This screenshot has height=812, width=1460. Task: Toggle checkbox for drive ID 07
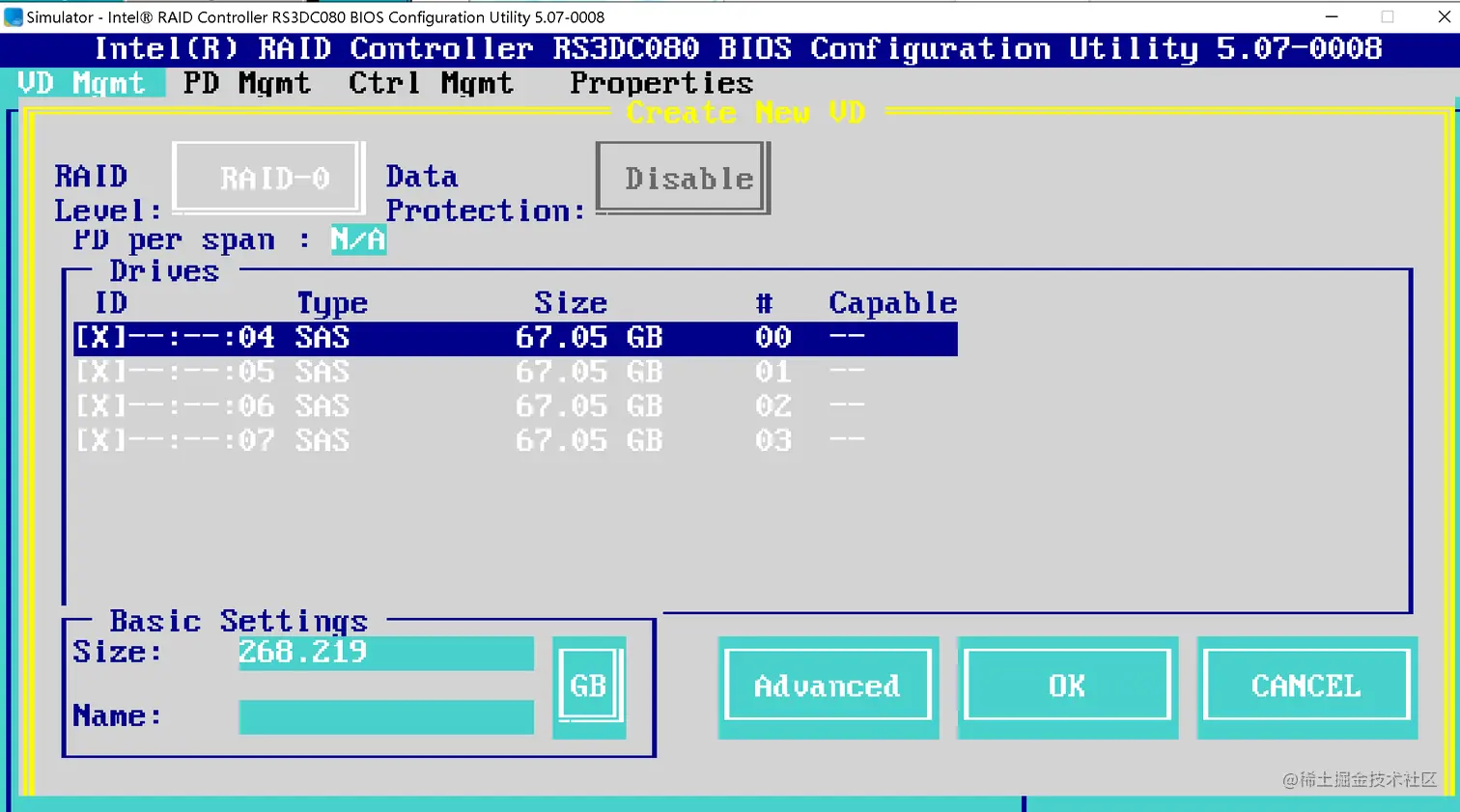(x=100, y=441)
